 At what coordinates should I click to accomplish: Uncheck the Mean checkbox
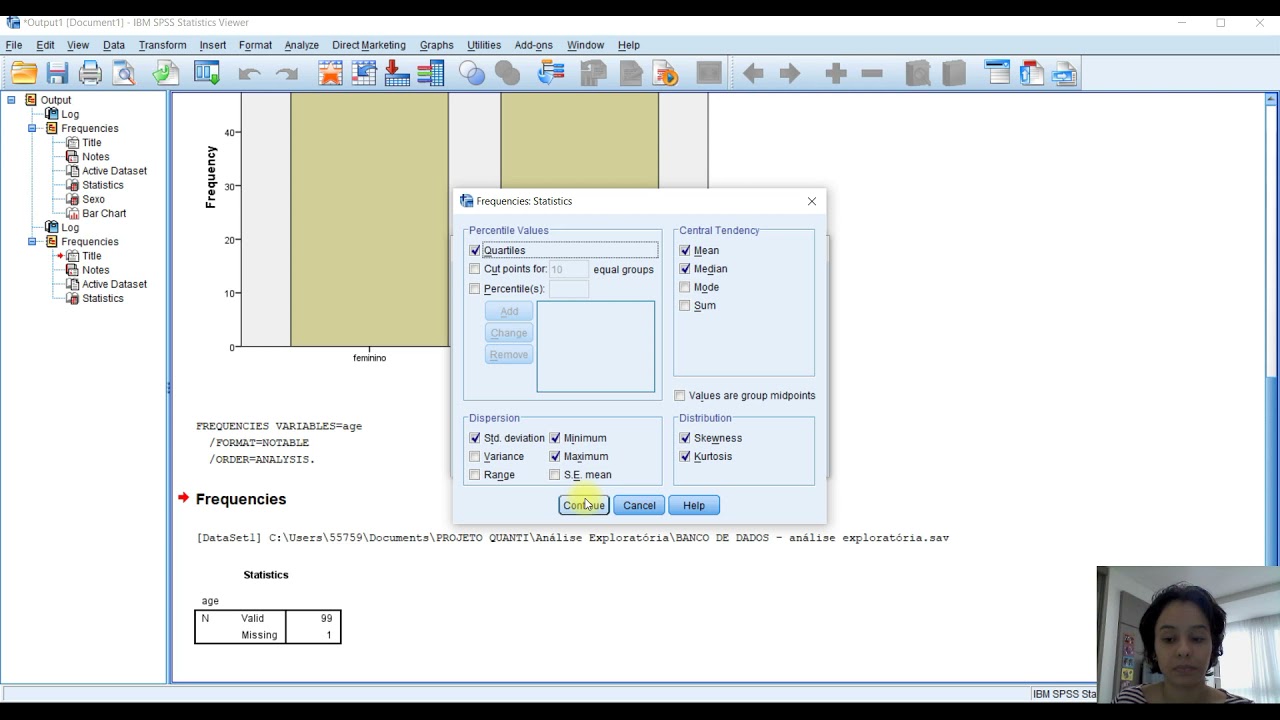[x=685, y=251]
